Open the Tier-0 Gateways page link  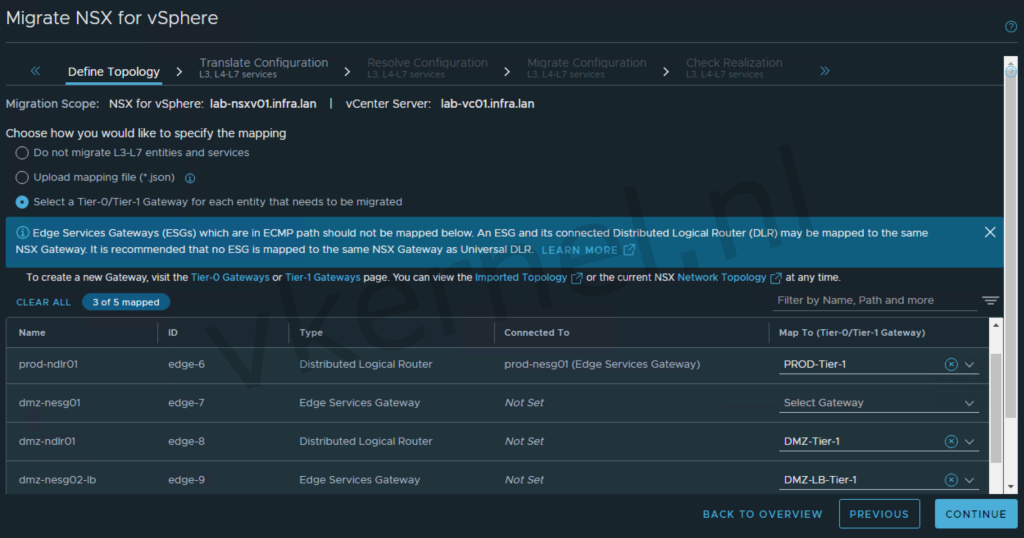click(231, 277)
